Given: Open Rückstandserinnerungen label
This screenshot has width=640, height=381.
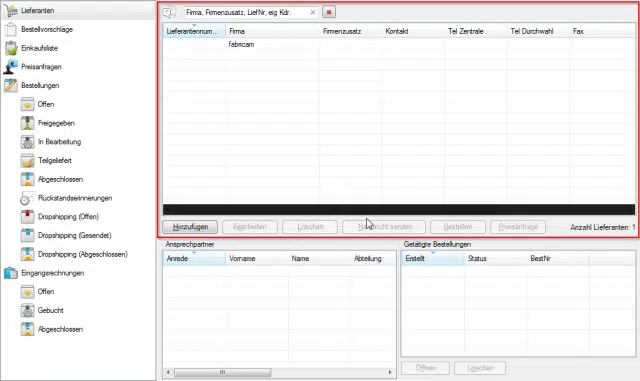Looking at the screenshot, I should (75, 198).
